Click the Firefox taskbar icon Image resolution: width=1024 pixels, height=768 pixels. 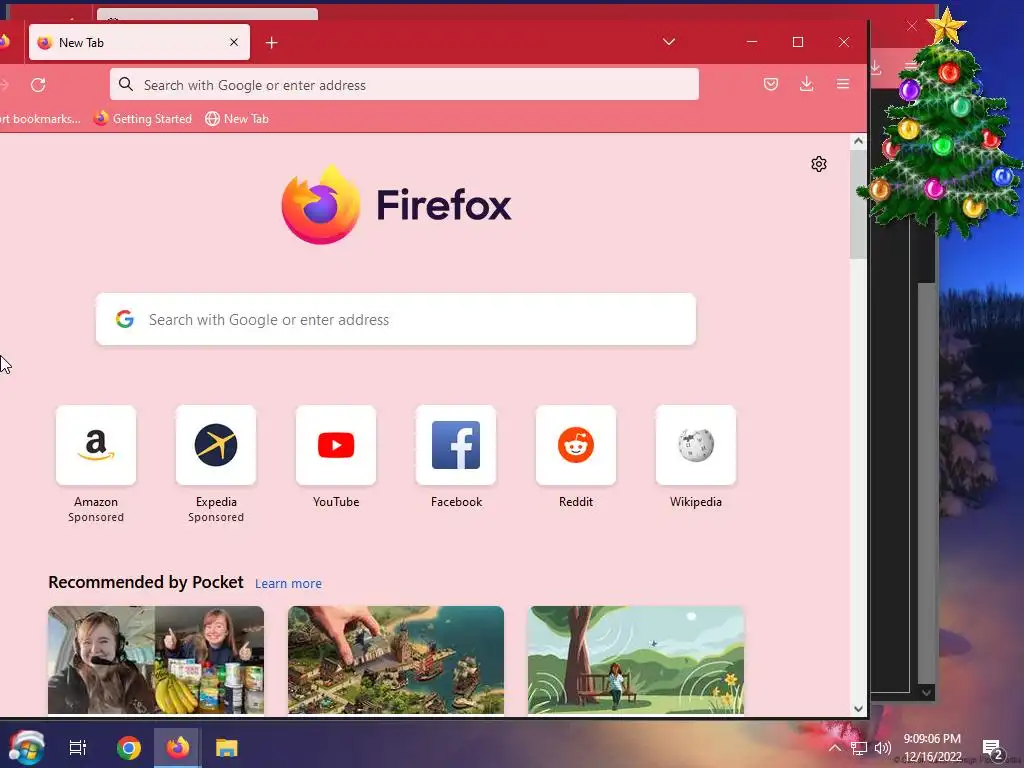click(178, 748)
